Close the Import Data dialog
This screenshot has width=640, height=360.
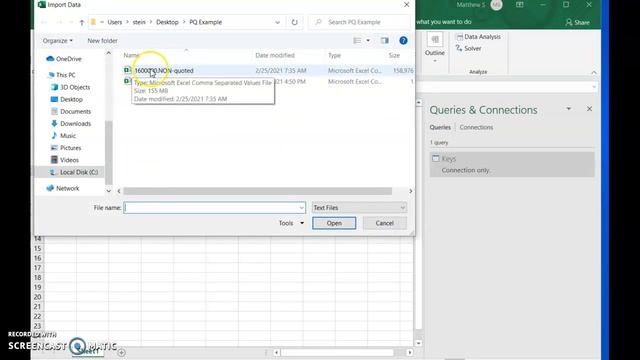[x=407, y=4]
